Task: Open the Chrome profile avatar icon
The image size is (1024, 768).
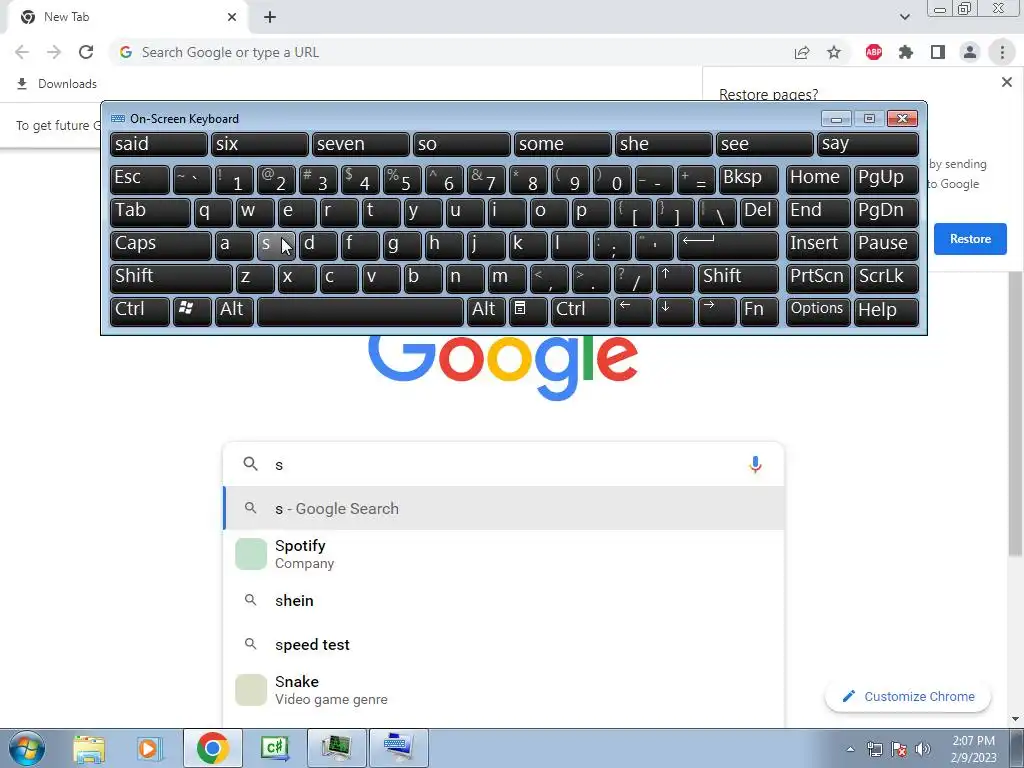Action: 970,52
